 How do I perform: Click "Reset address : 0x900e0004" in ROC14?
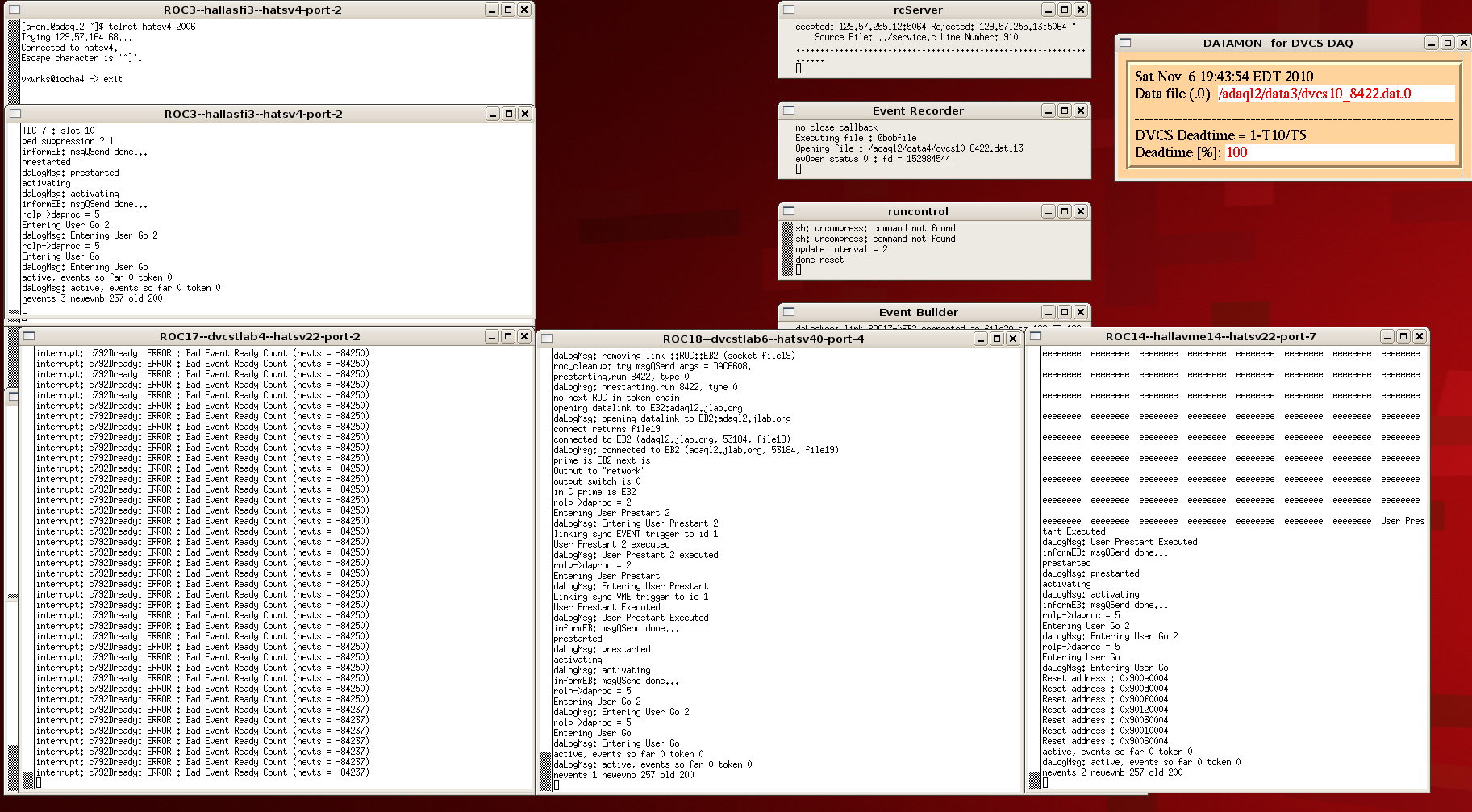pos(1105,678)
